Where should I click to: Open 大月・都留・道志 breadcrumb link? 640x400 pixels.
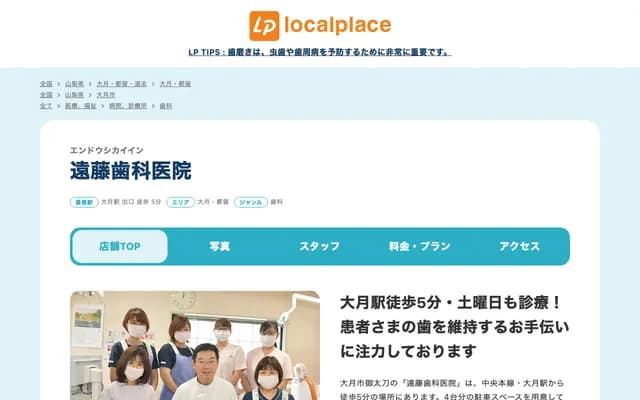point(122,84)
